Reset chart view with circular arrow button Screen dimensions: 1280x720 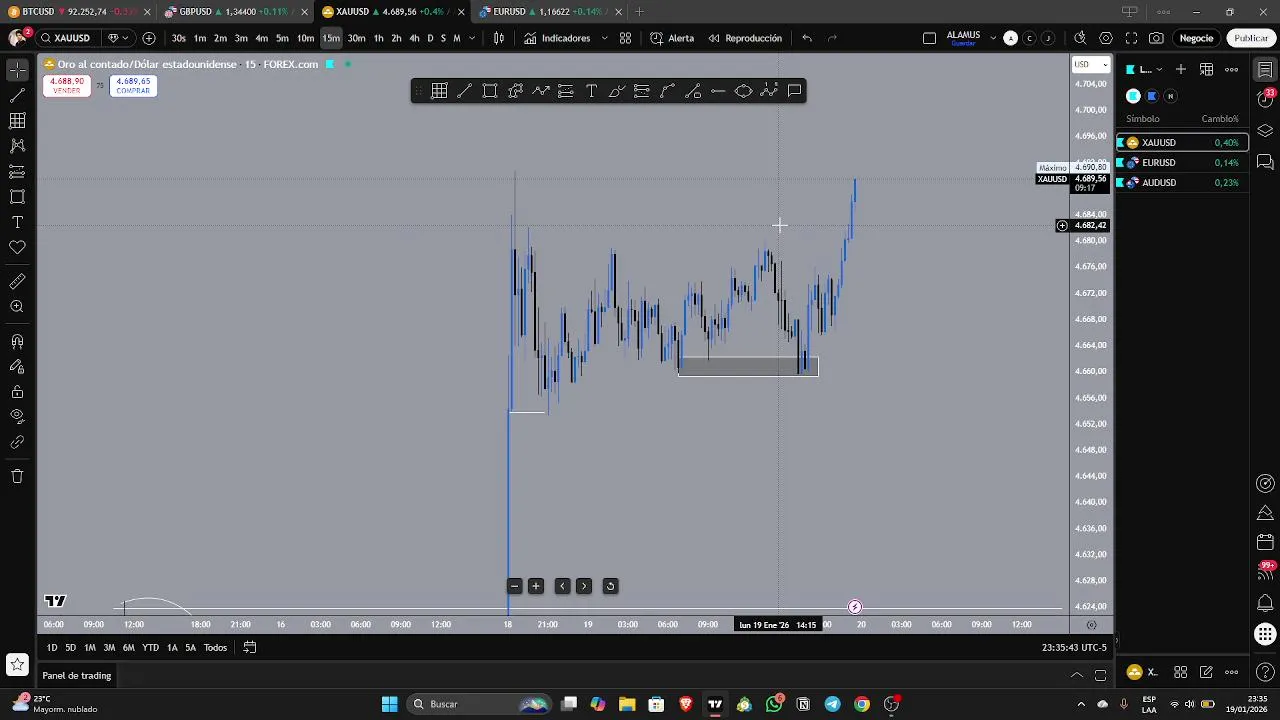coord(610,586)
